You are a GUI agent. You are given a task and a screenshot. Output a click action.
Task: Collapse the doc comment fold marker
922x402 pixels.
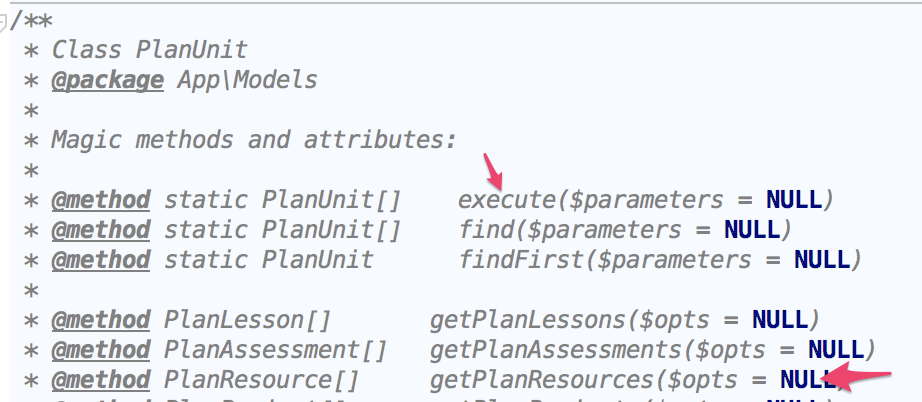point(4,21)
